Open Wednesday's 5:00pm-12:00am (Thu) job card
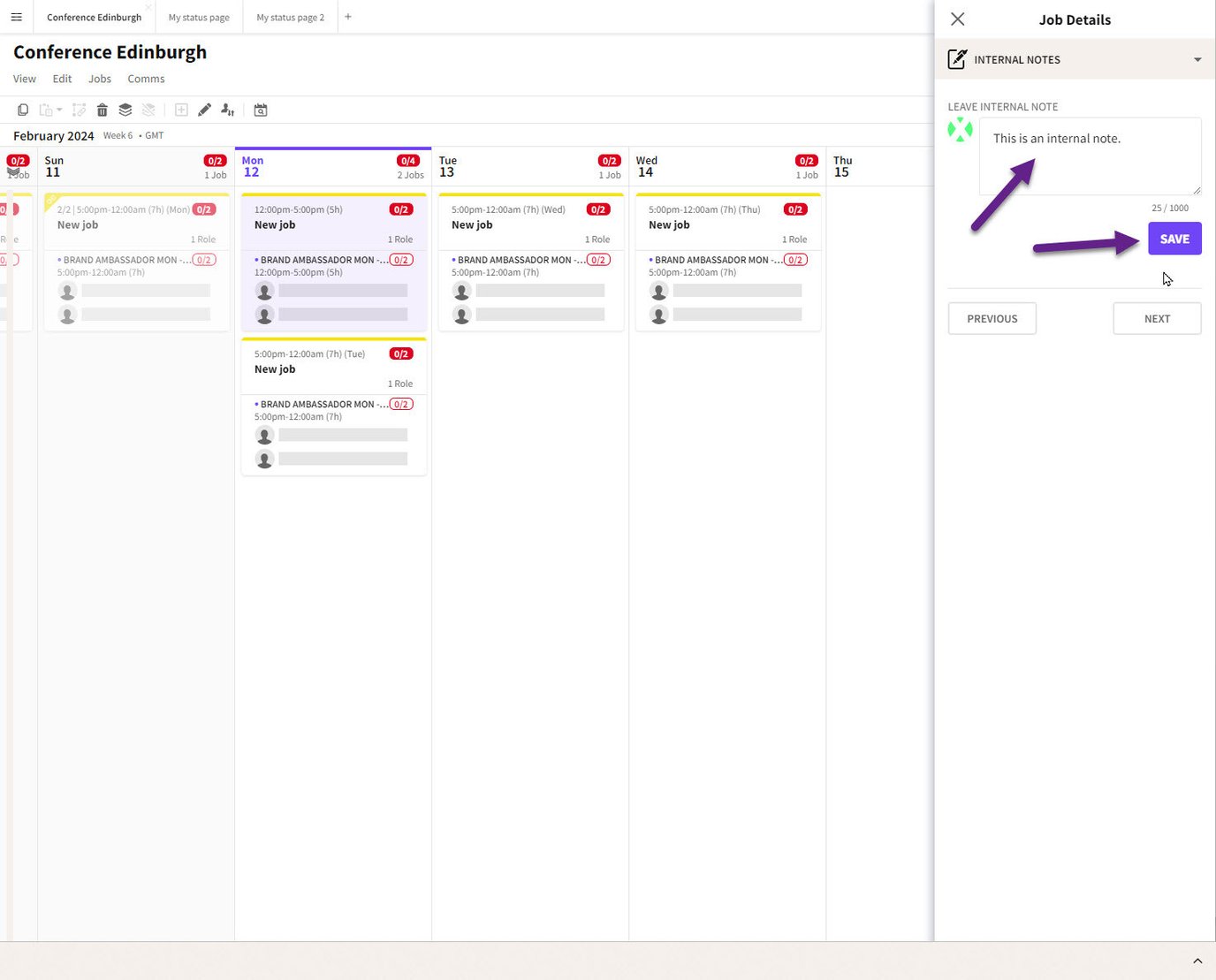 click(x=728, y=262)
